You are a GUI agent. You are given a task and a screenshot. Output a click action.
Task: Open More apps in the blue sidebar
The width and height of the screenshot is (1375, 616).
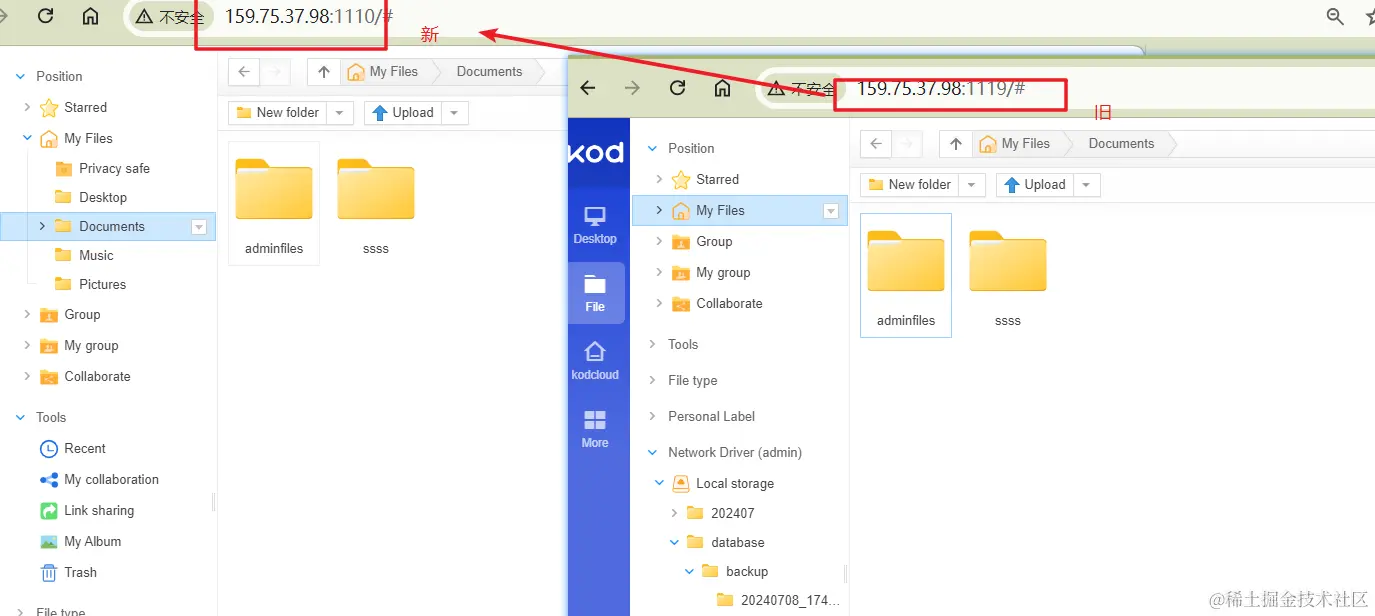(x=595, y=429)
